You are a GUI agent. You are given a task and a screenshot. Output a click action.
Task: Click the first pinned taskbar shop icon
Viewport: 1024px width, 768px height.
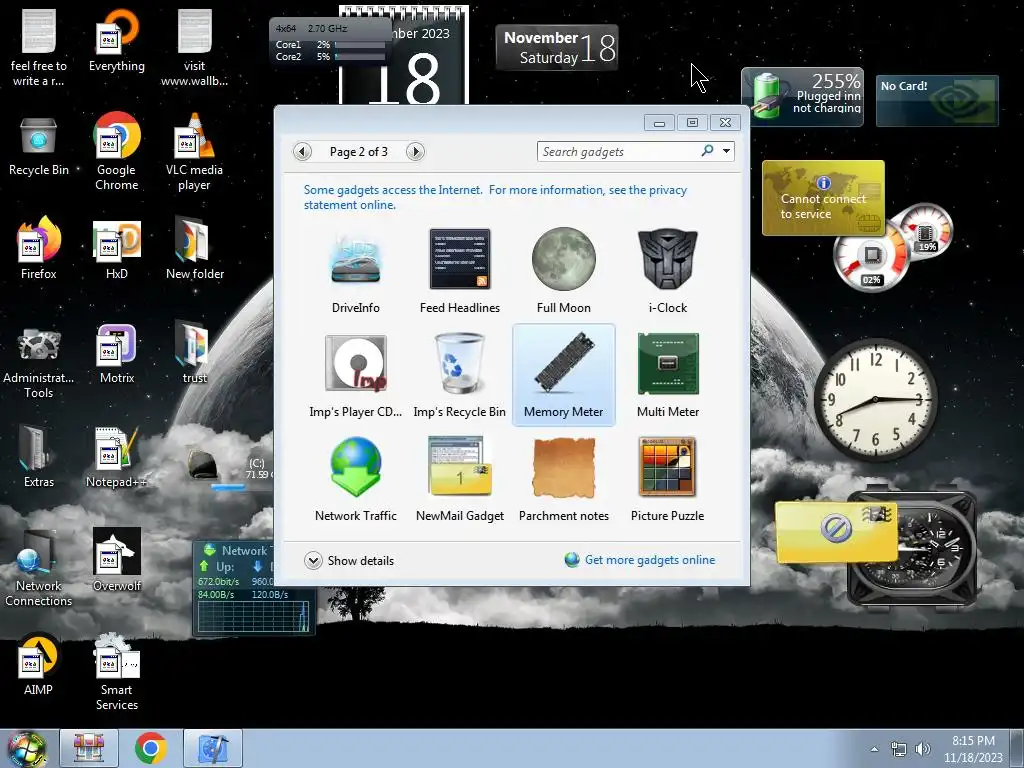[x=89, y=748]
